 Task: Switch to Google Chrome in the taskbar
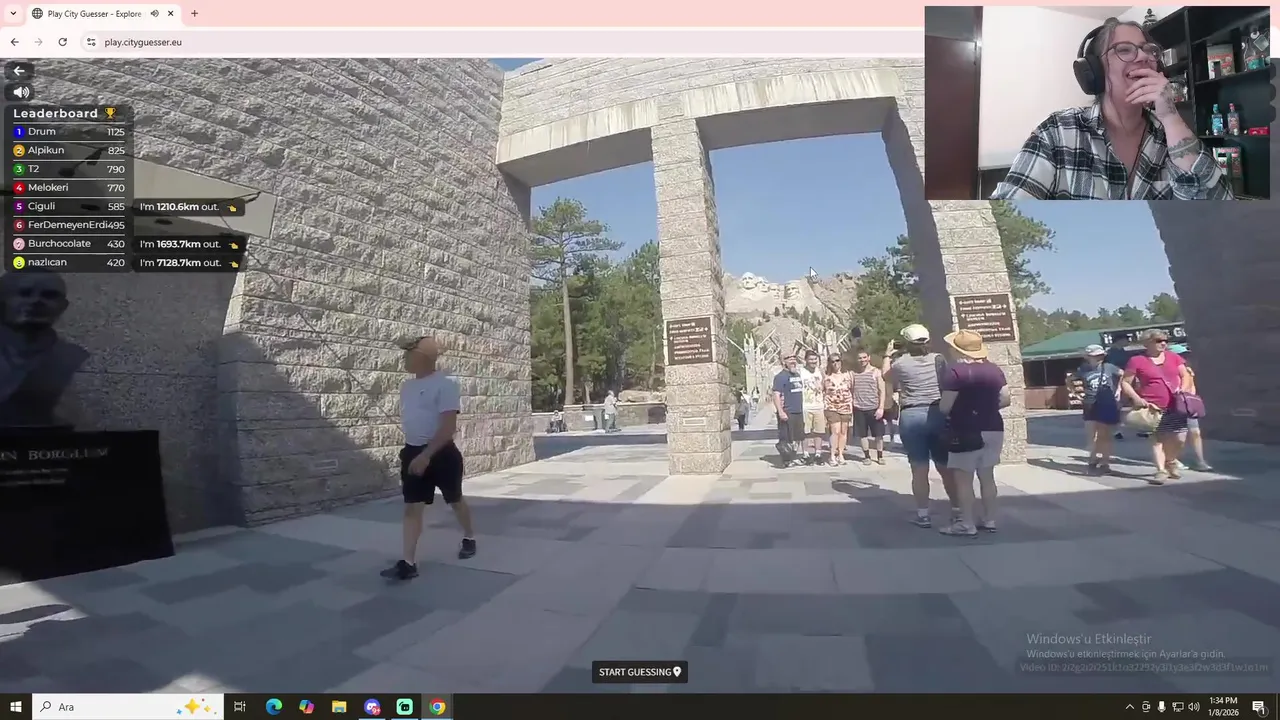click(437, 707)
